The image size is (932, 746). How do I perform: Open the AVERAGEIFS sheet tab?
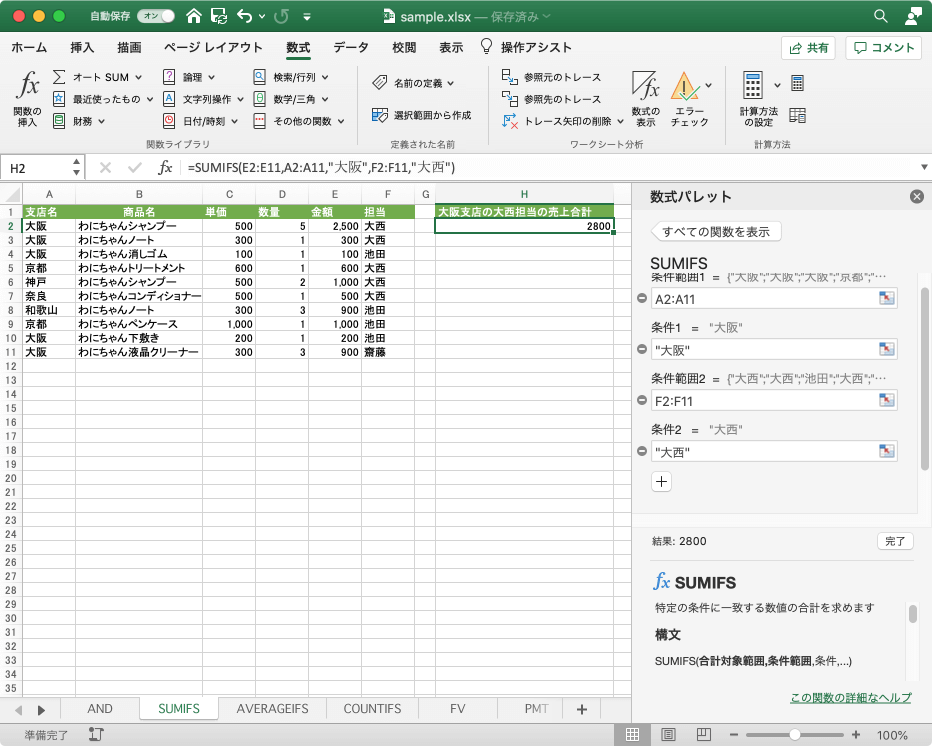pyautogui.click(x=272, y=709)
